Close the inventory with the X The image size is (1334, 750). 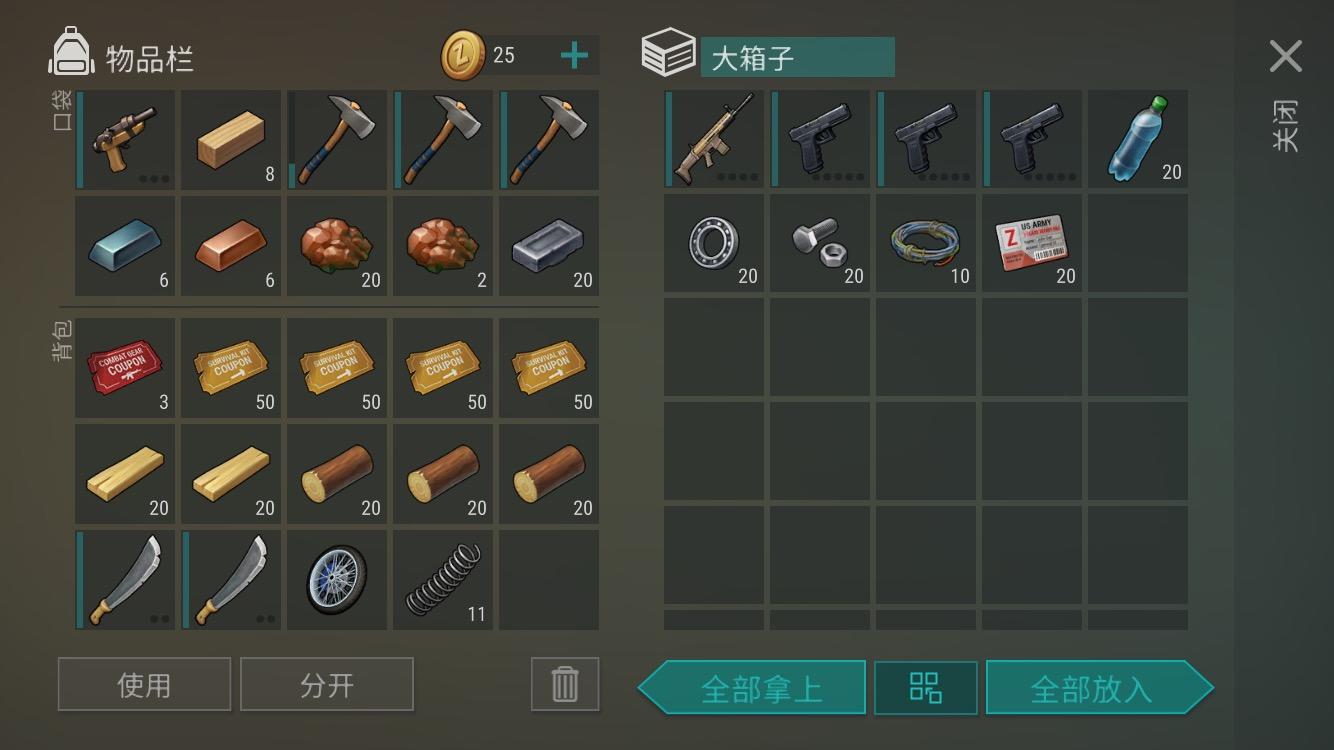coord(1286,57)
